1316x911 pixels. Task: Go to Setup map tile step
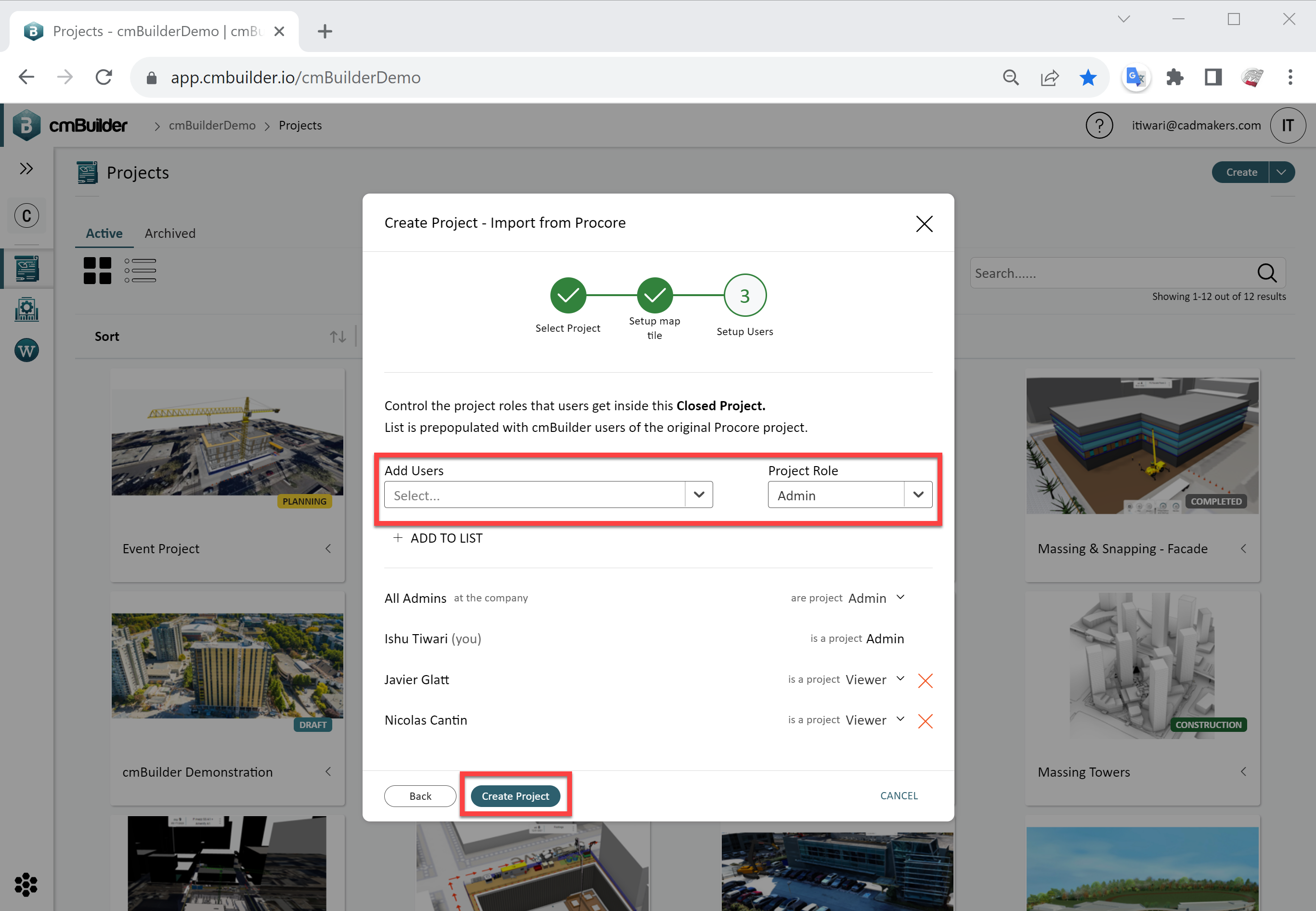click(x=654, y=296)
